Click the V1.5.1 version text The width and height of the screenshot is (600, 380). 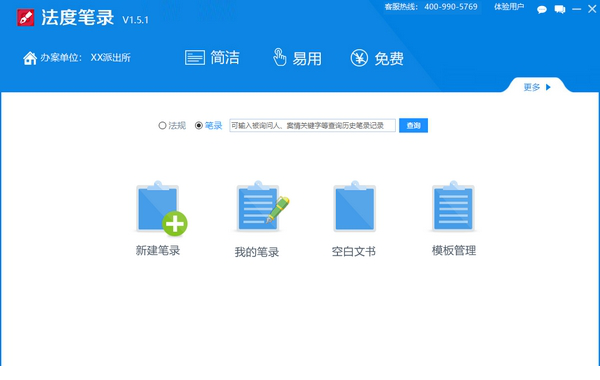pyautogui.click(x=135, y=20)
